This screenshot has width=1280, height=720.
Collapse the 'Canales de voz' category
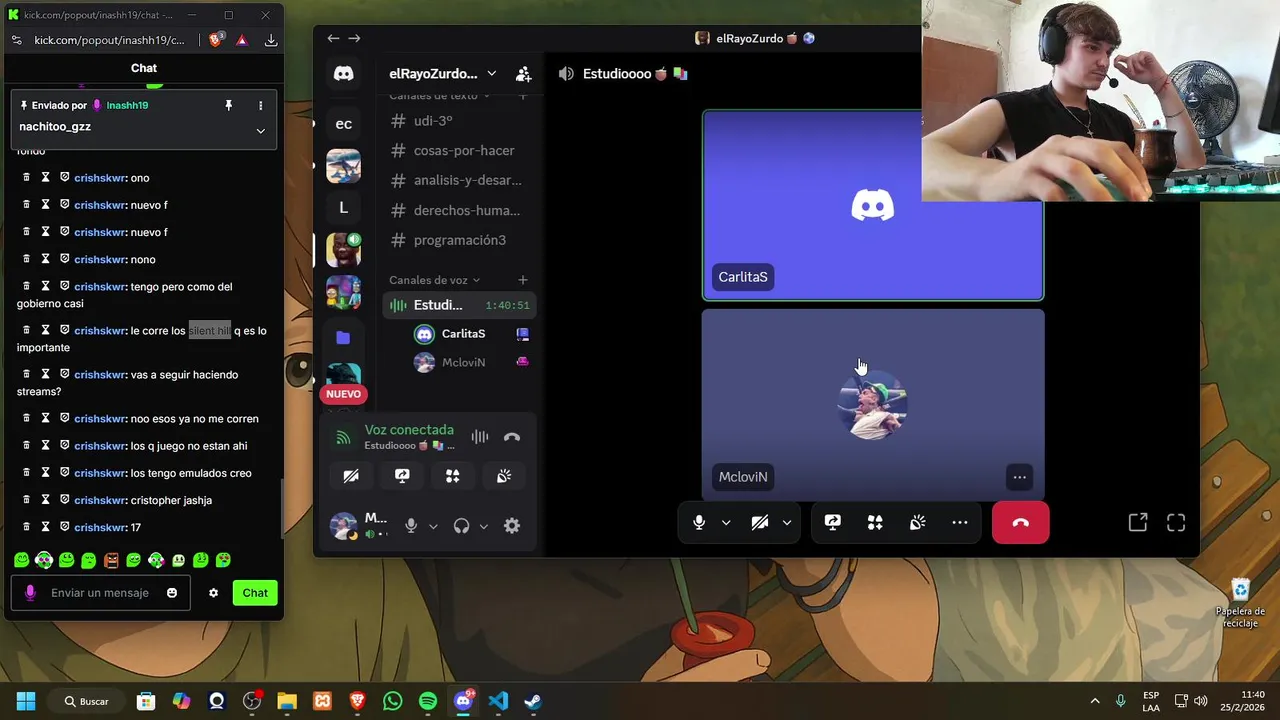click(x=434, y=280)
